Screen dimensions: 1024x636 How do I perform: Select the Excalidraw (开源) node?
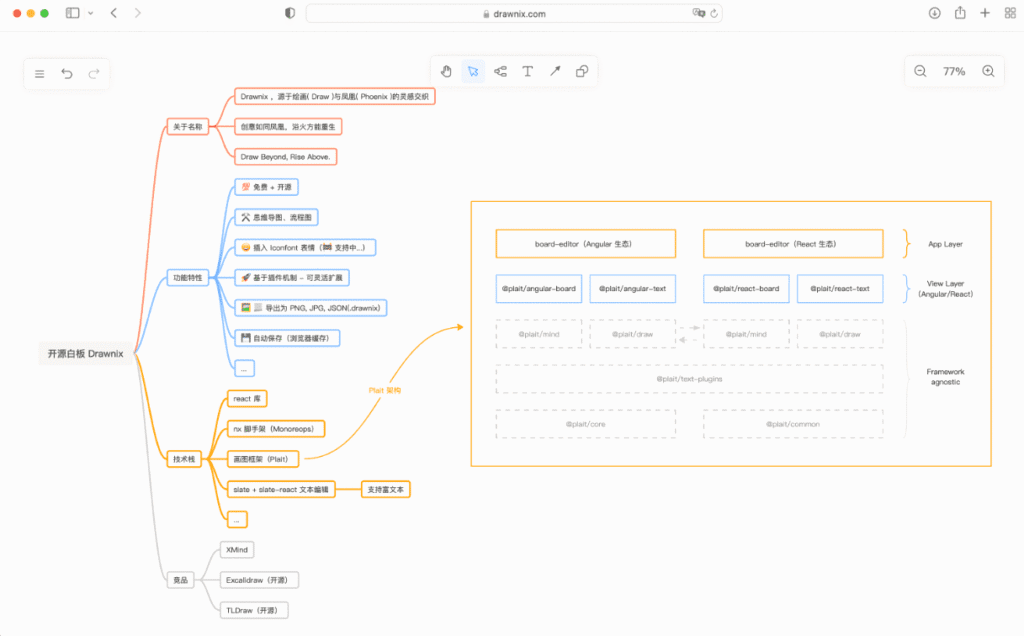click(259, 580)
